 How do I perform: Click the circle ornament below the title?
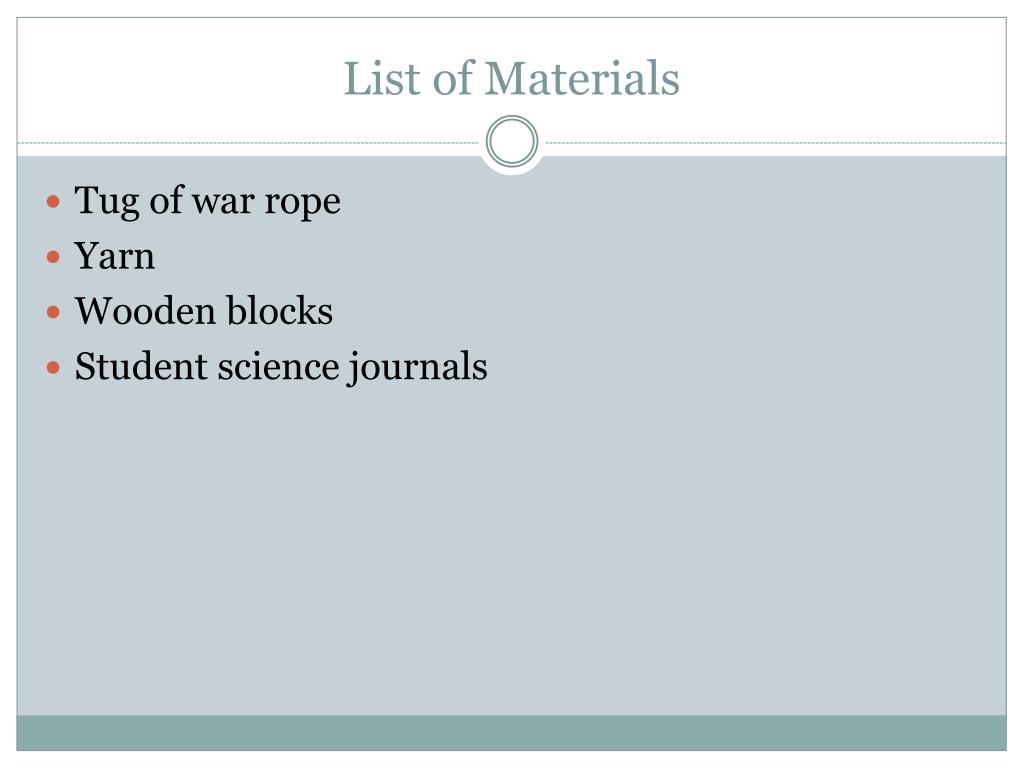512,141
